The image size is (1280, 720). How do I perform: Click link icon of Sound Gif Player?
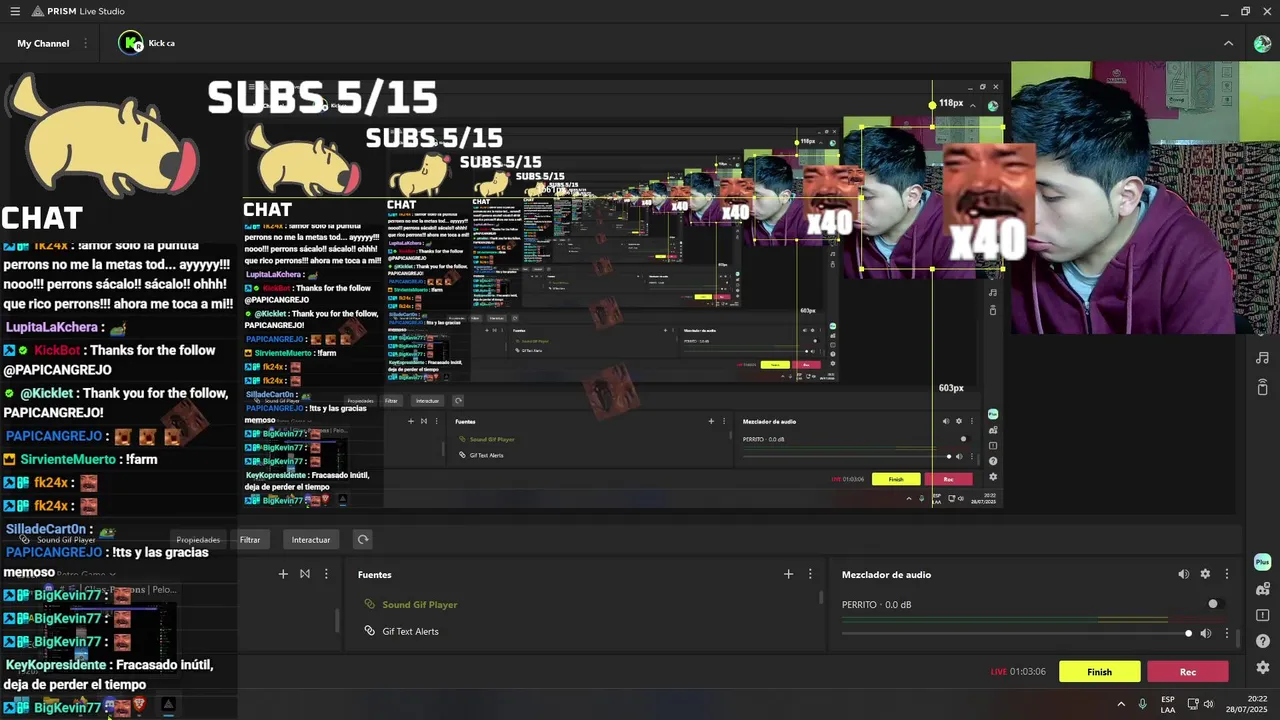[x=369, y=604]
